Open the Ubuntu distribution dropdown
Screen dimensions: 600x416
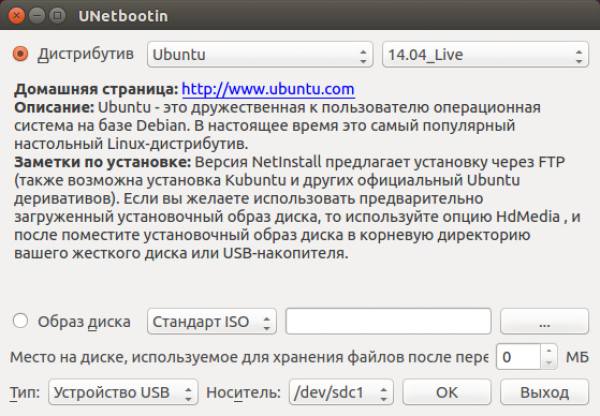point(260,54)
